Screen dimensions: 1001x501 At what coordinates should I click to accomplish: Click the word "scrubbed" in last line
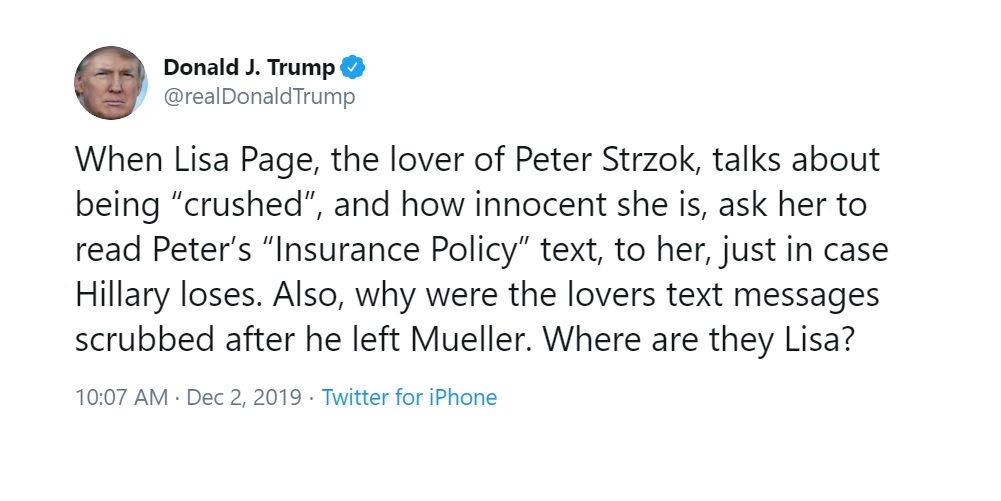click(144, 340)
